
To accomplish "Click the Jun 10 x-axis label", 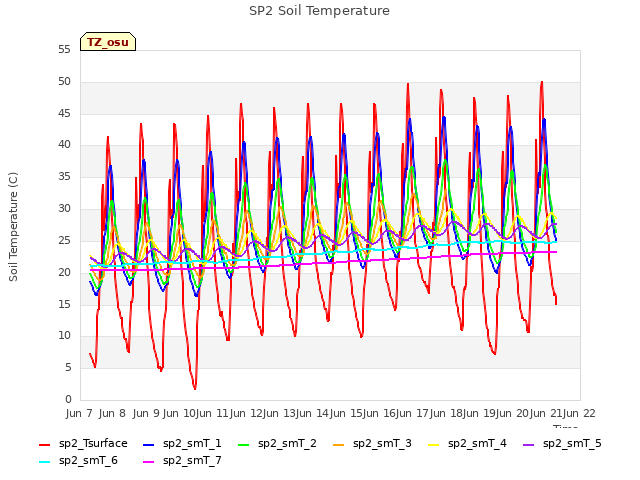I will point(180,413).
